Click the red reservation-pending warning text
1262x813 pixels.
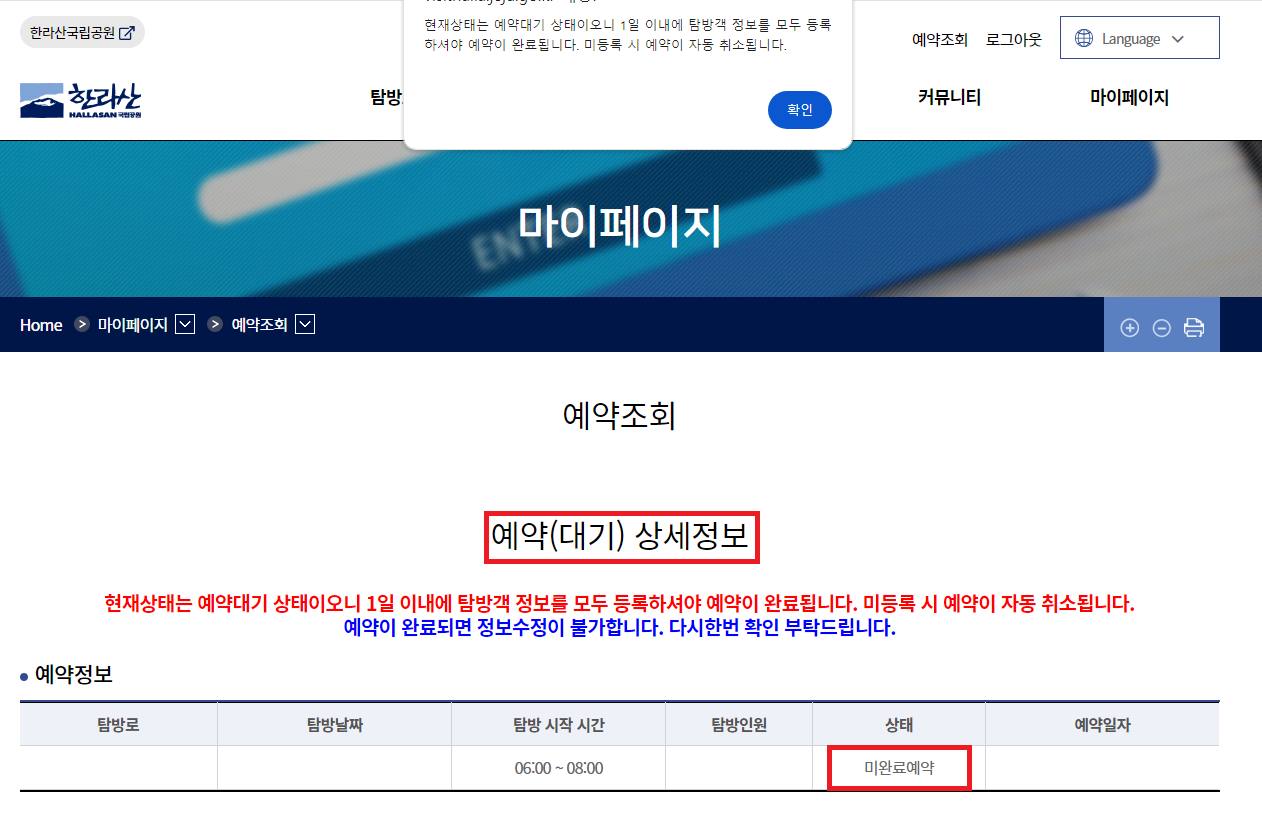tap(619, 604)
